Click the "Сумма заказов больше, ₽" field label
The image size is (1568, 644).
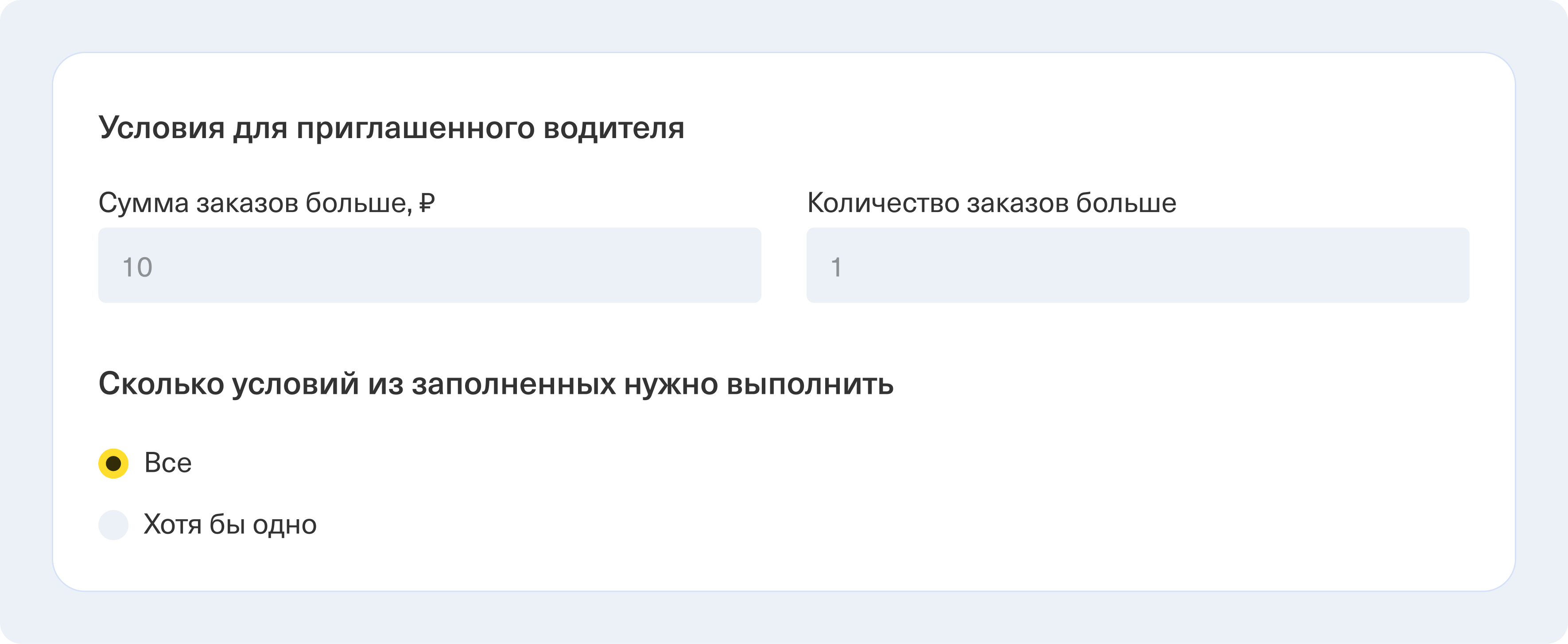point(266,203)
